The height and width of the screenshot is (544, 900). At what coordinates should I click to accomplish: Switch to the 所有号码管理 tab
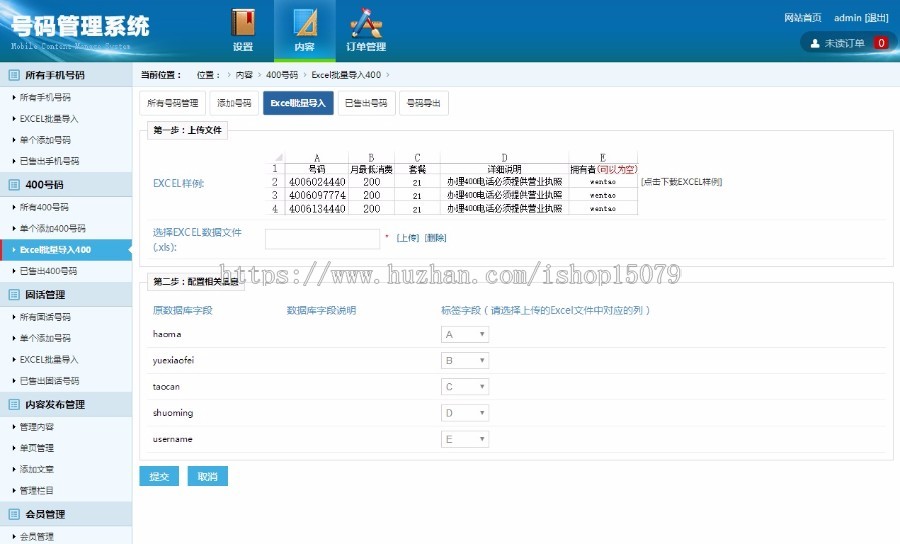(173, 103)
